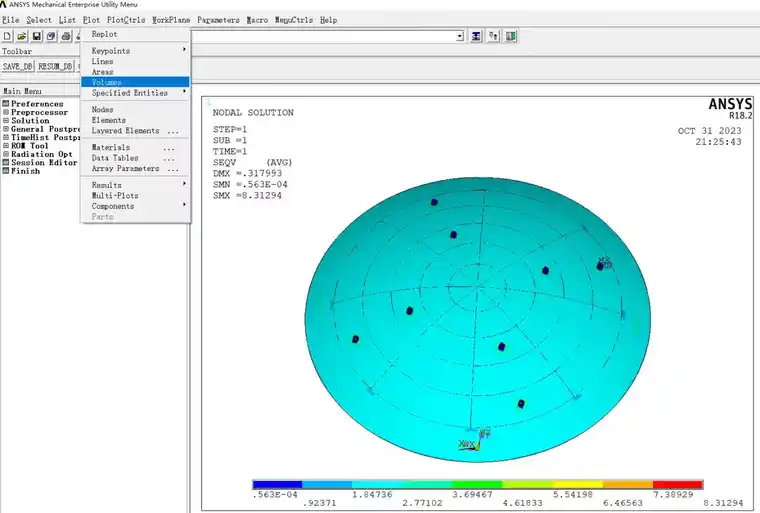This screenshot has height=513, width=760.
Task: Click the SEQV (AVG) label
Action: [x=253, y=162]
